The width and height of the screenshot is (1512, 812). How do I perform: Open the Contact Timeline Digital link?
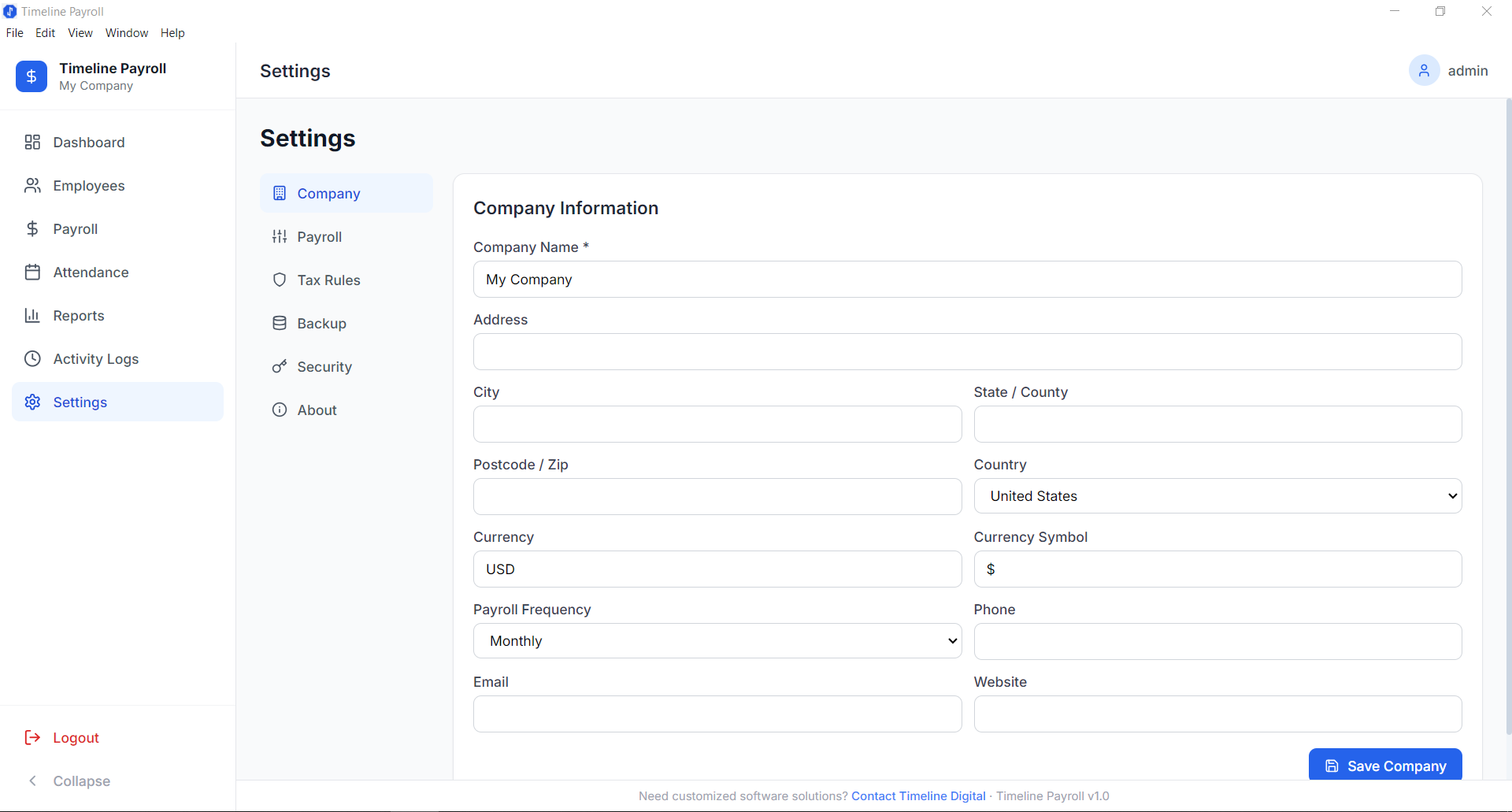click(x=918, y=795)
